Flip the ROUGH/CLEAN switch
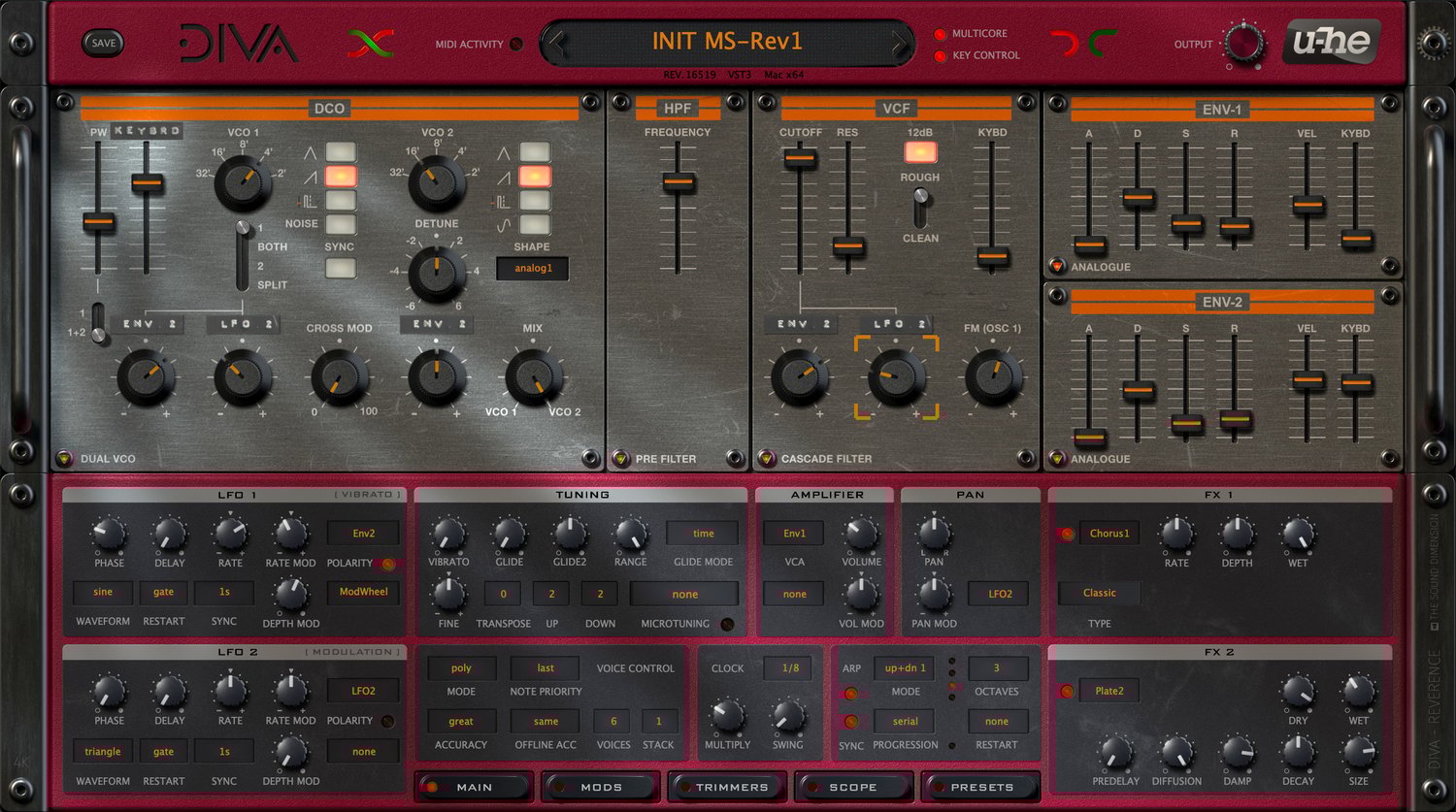Viewport: 1456px width, 812px height. (920, 208)
